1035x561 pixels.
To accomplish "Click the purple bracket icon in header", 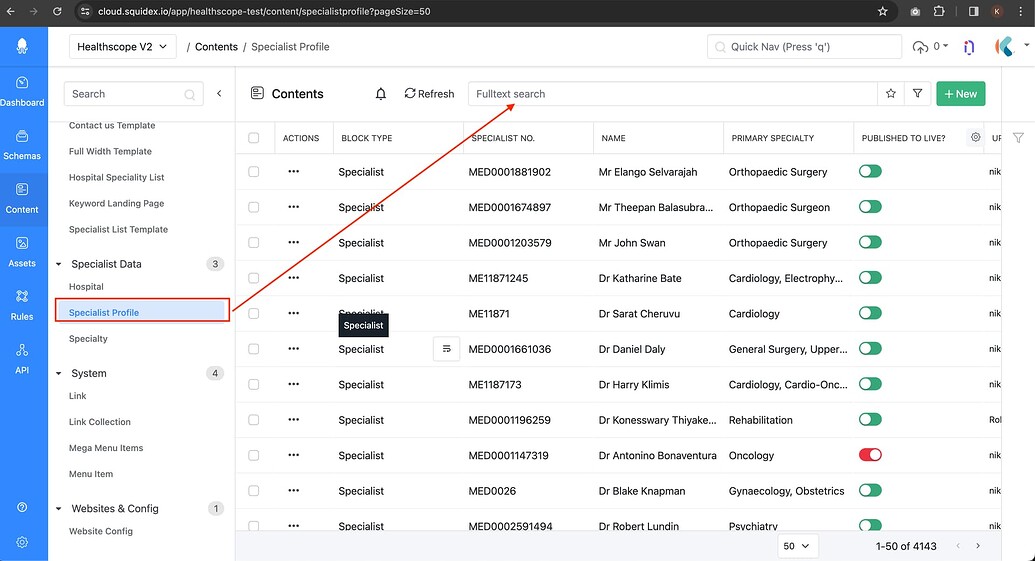I will (x=969, y=47).
